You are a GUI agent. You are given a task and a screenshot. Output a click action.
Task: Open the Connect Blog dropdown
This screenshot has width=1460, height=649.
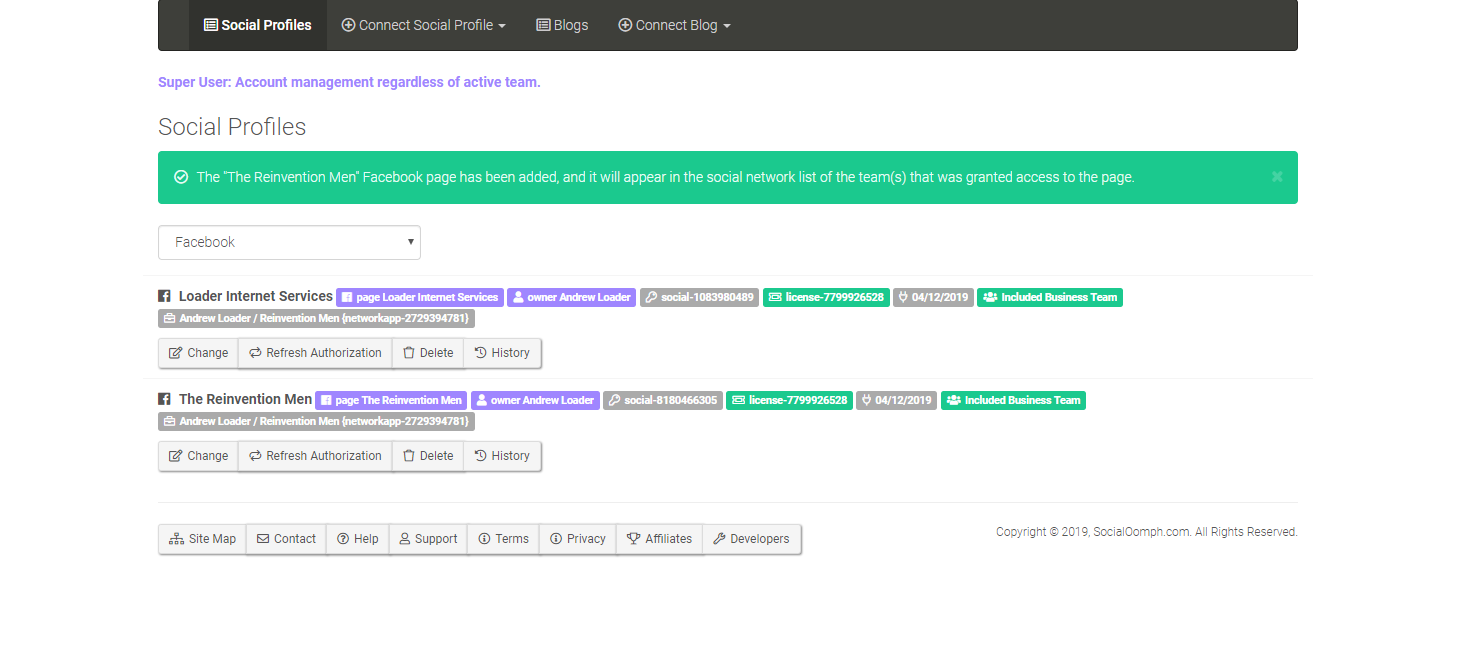tap(674, 25)
